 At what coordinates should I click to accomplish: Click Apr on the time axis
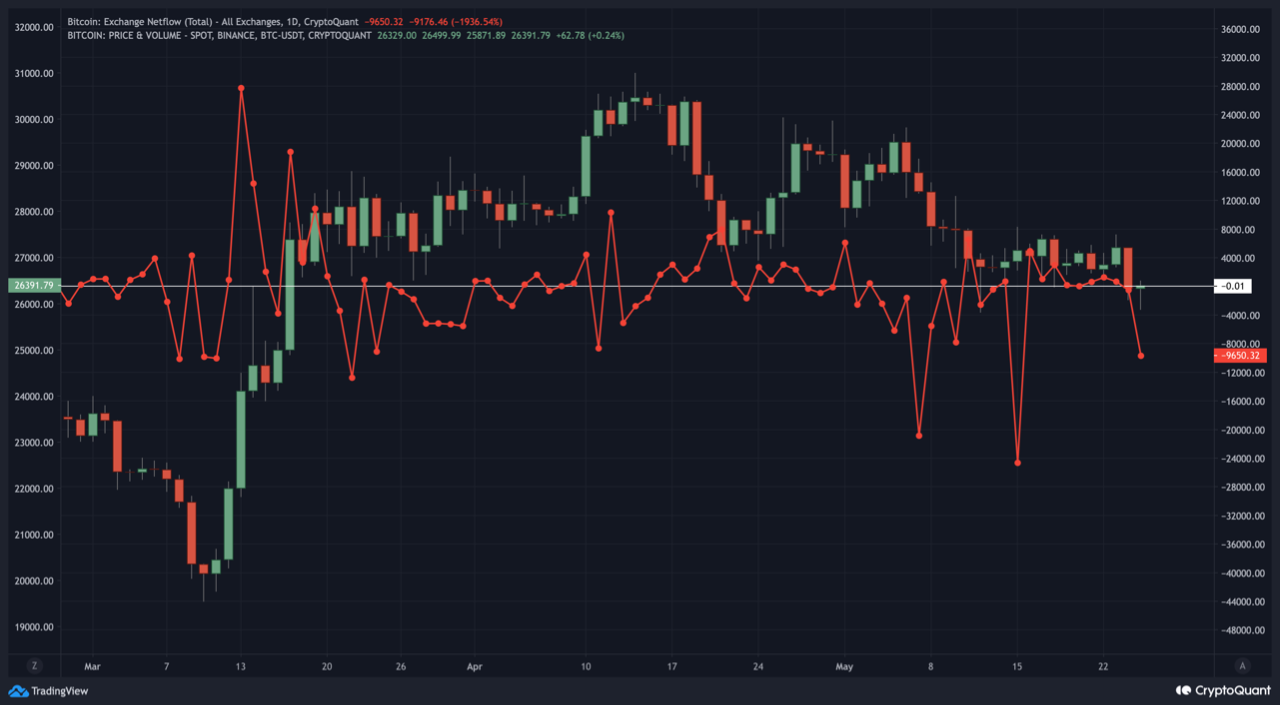coord(474,666)
